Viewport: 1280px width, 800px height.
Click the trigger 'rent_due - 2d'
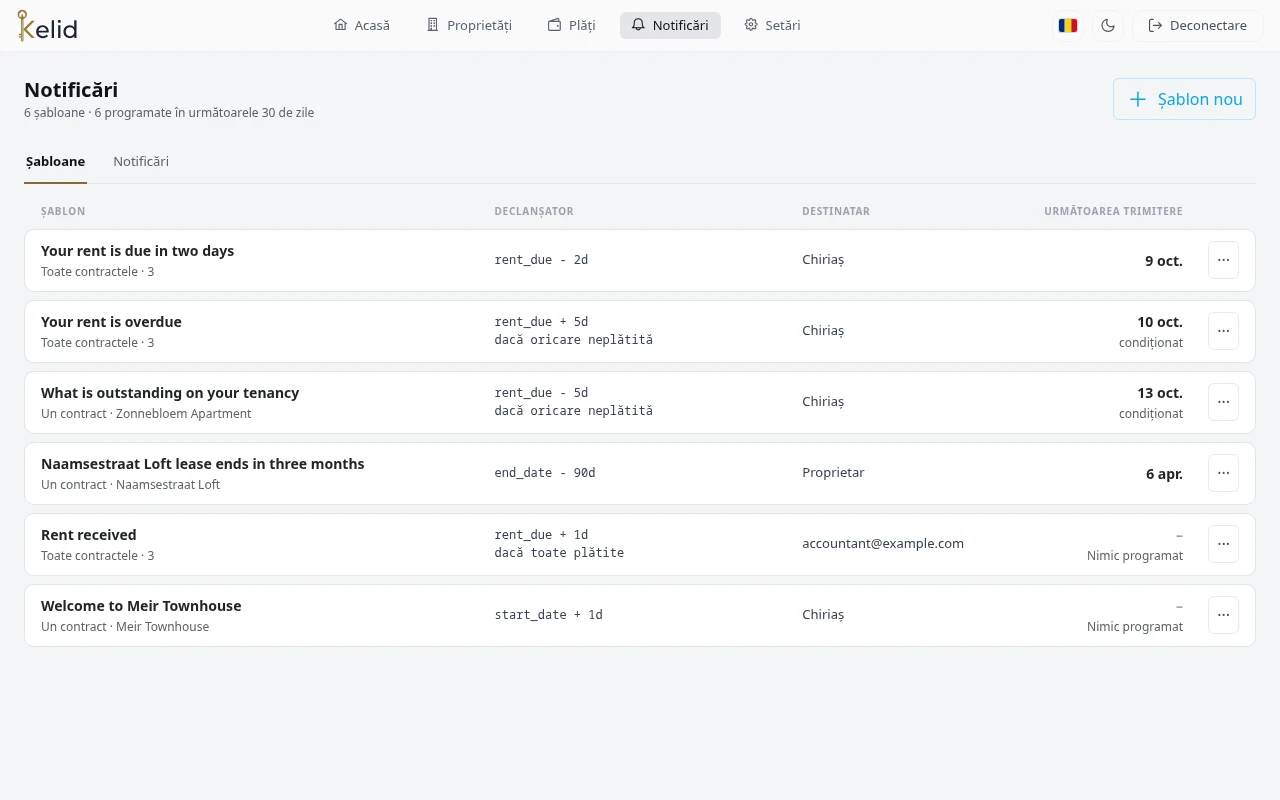541,260
